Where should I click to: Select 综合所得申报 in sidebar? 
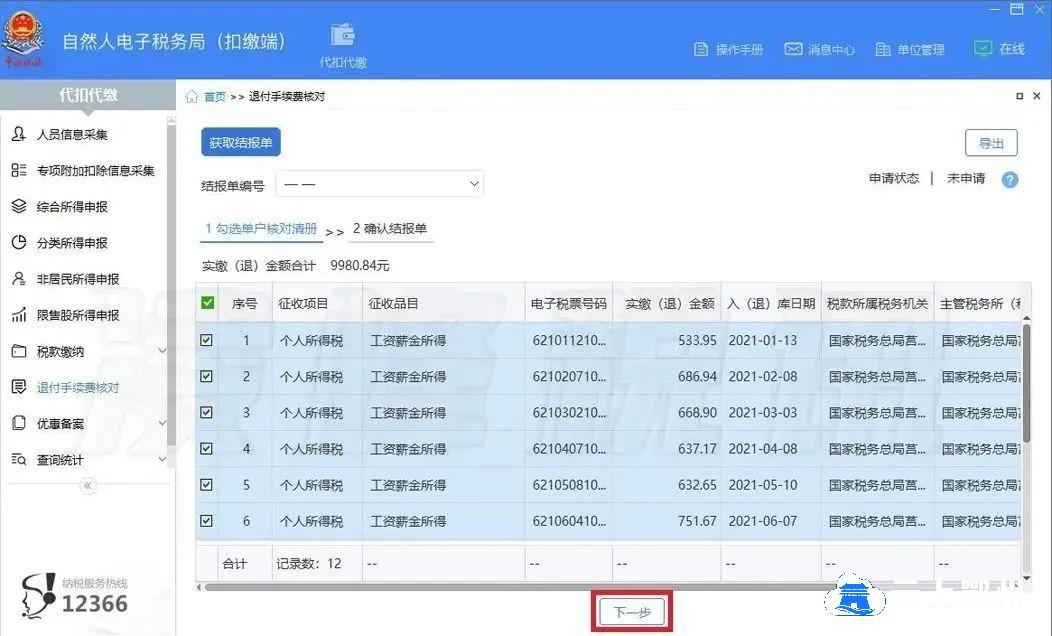[72, 207]
